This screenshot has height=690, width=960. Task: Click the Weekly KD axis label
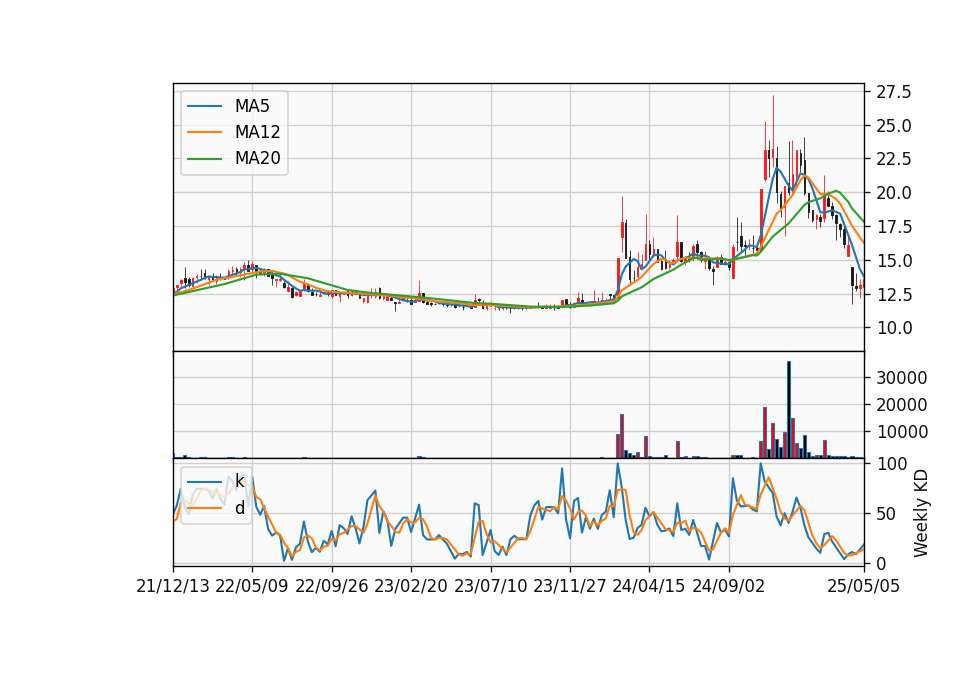click(920, 513)
